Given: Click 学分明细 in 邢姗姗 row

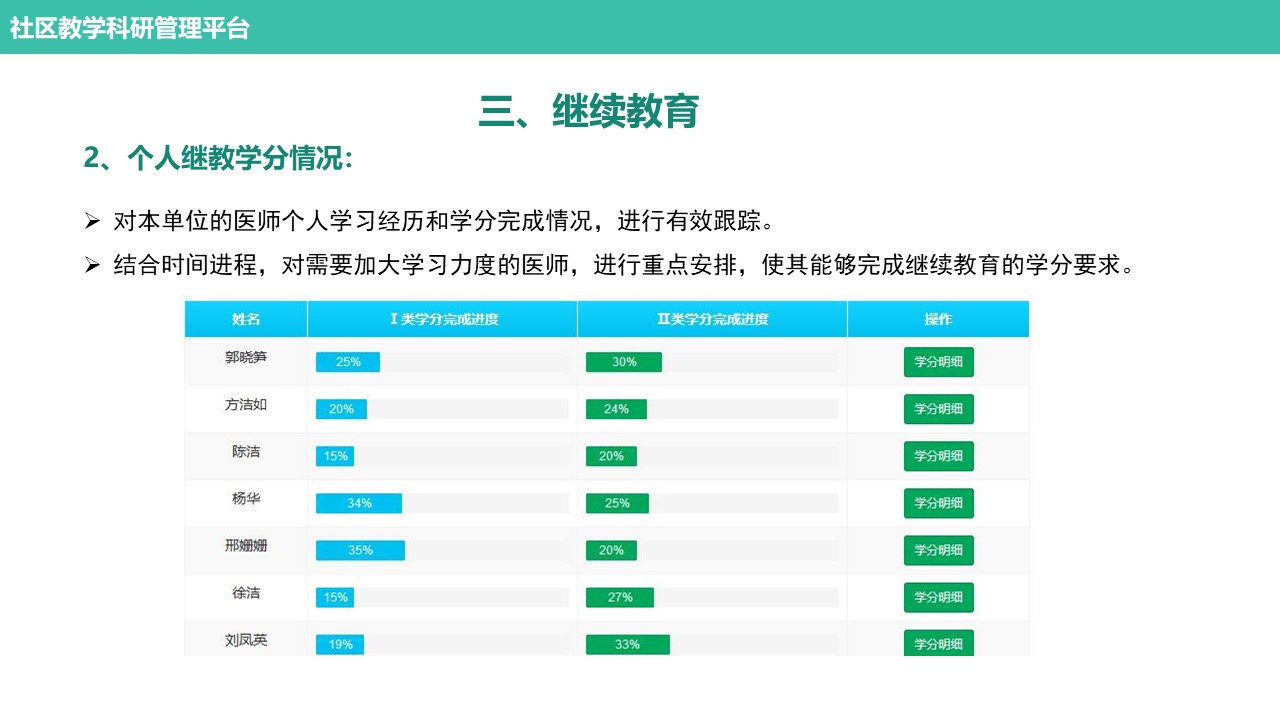Looking at the screenshot, I should (938, 550).
